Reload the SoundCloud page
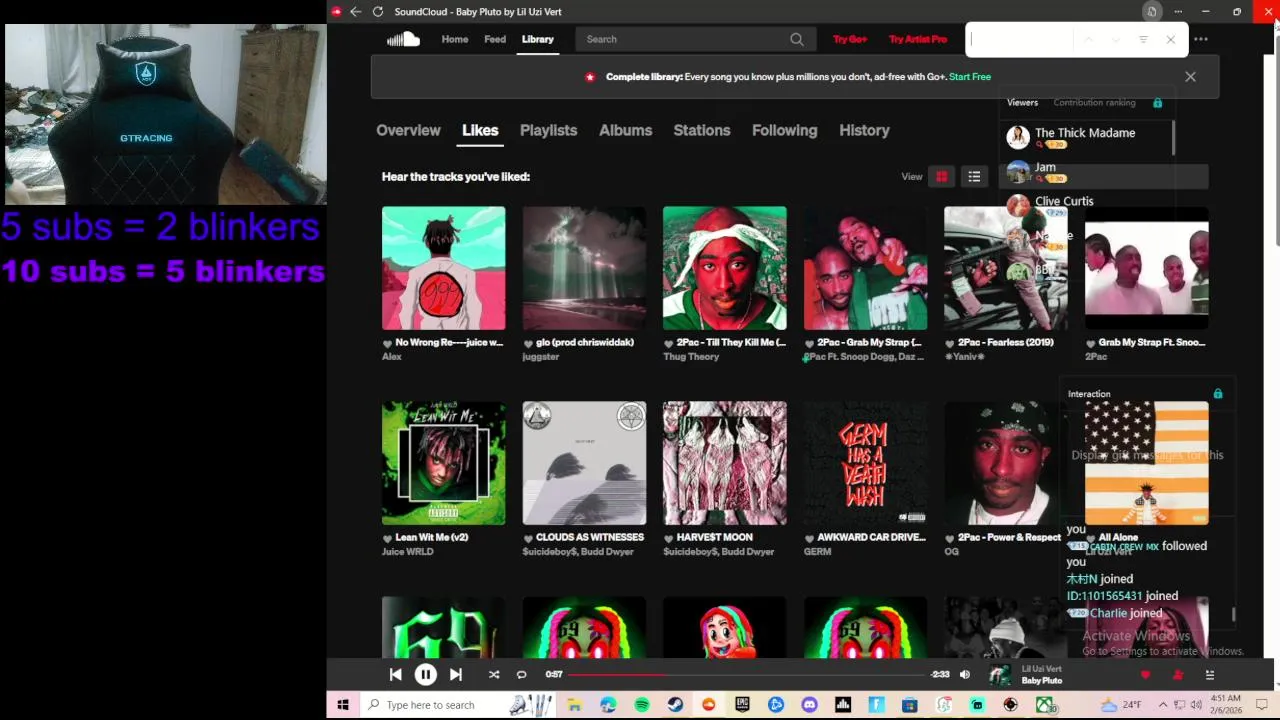 [378, 12]
